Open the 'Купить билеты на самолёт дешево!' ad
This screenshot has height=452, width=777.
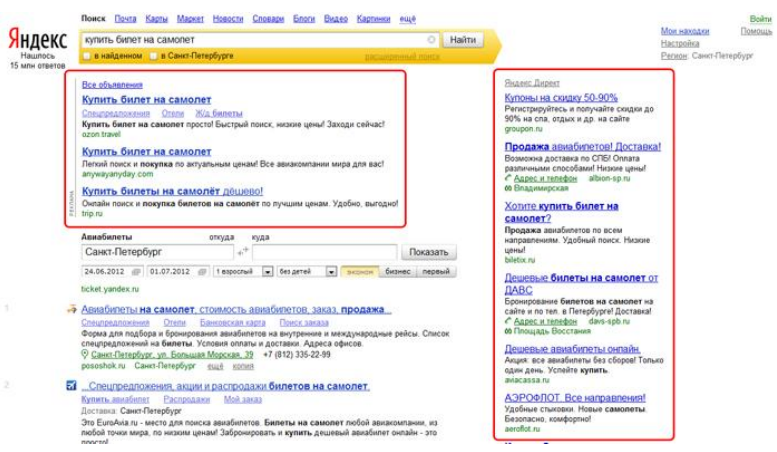click(172, 191)
